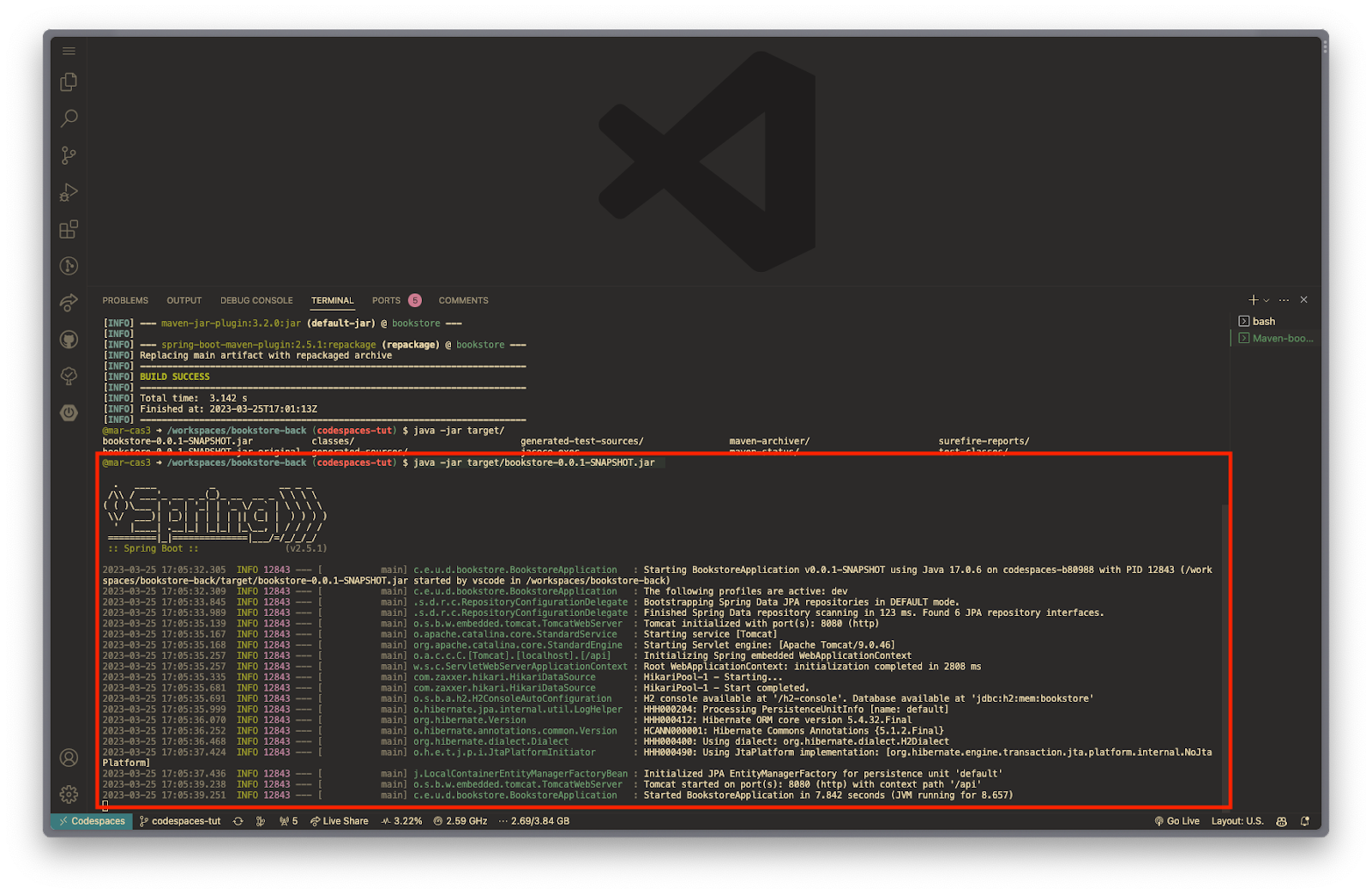
Task: Open the Spring Boot Dashboard icon
Action: tap(69, 413)
